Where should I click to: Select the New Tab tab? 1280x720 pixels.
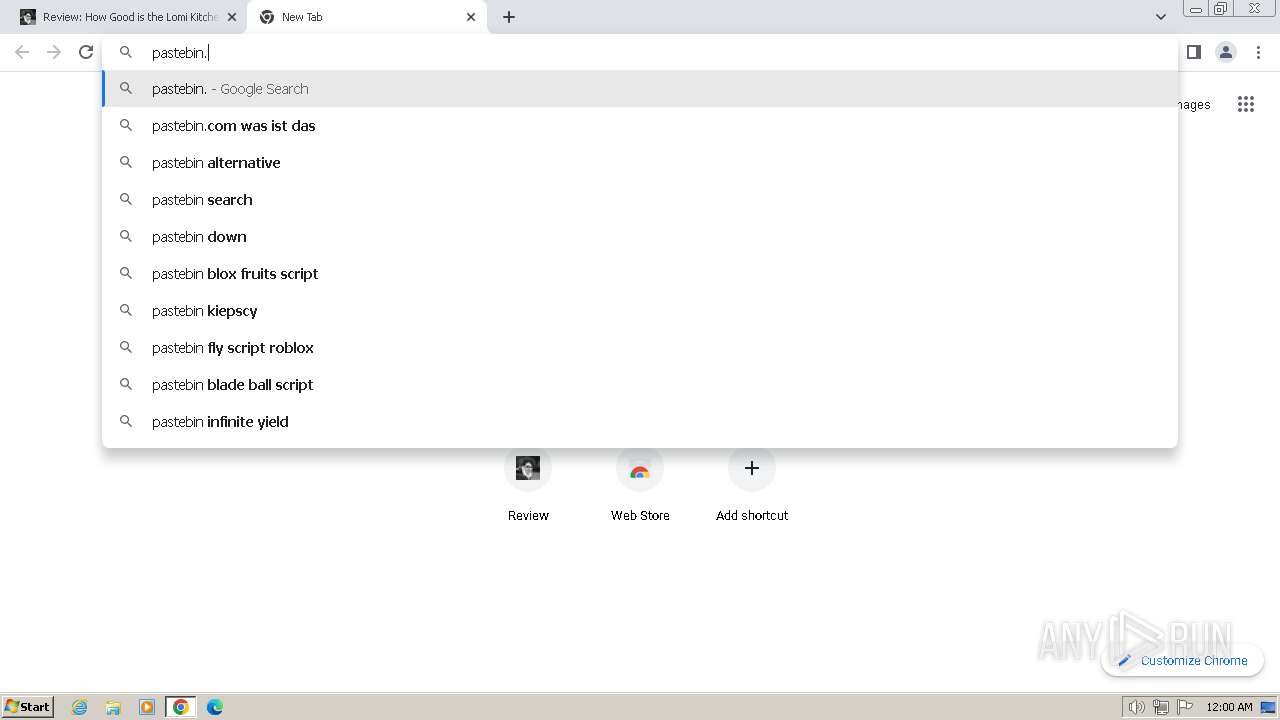pos(367,17)
